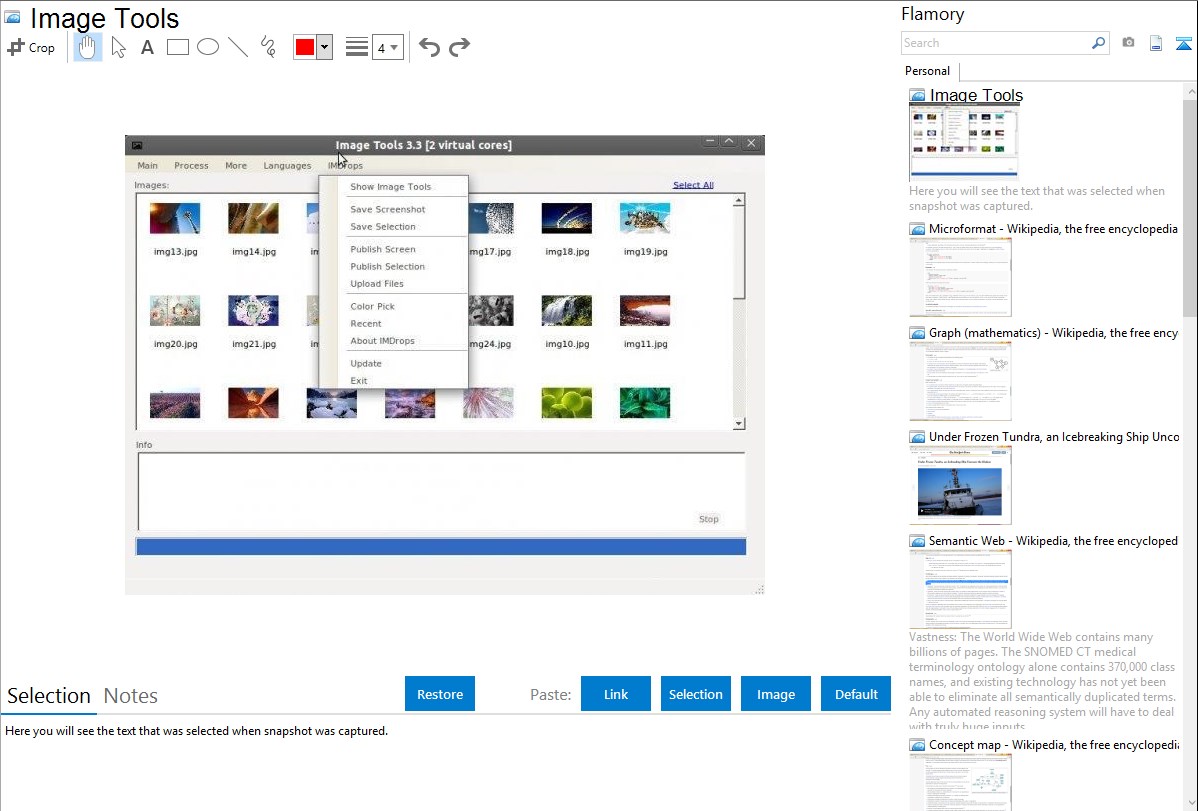
Task: Open the Image Tools snapshot thumbnail
Action: coord(963,143)
